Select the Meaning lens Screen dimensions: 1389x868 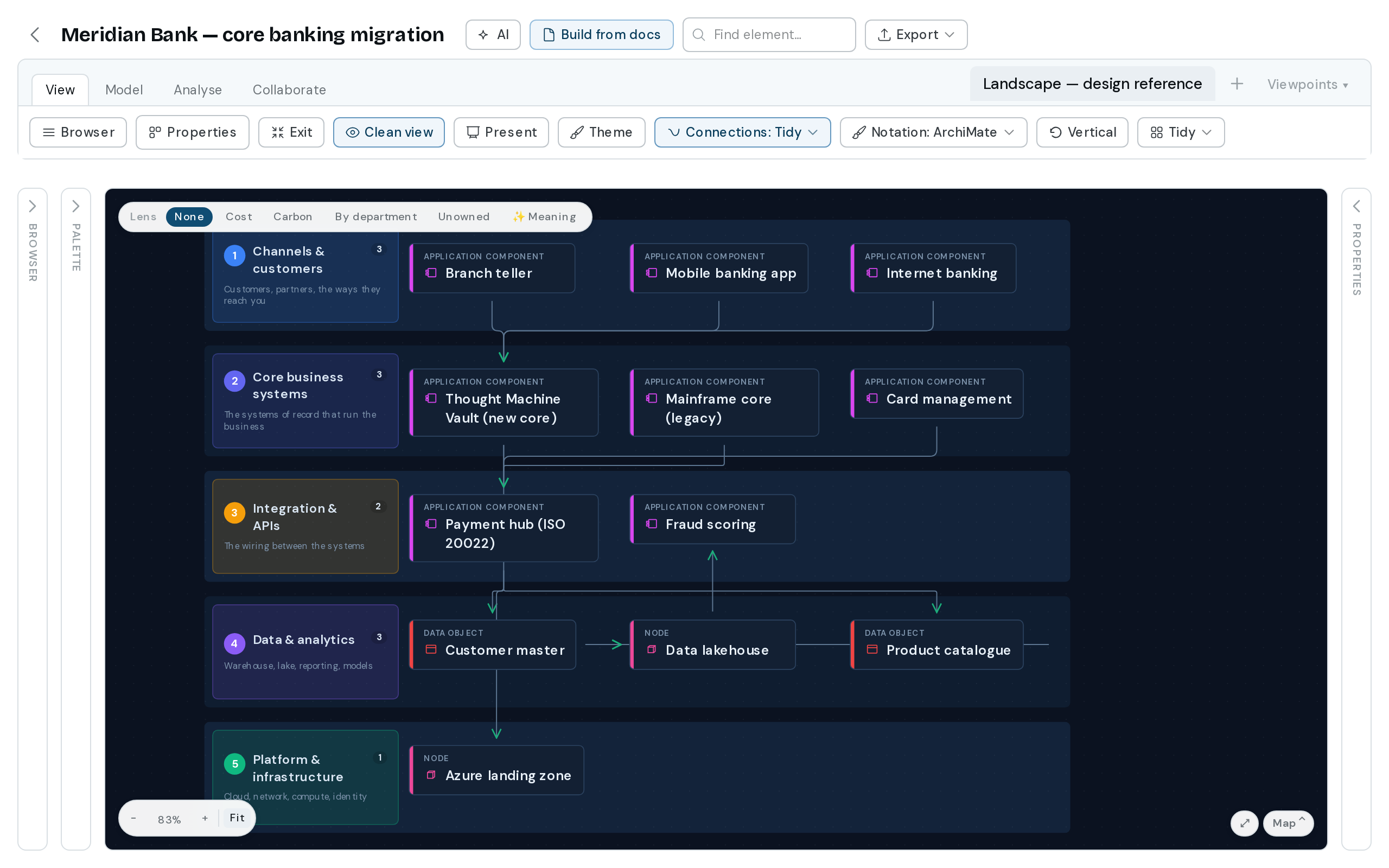[544, 216]
